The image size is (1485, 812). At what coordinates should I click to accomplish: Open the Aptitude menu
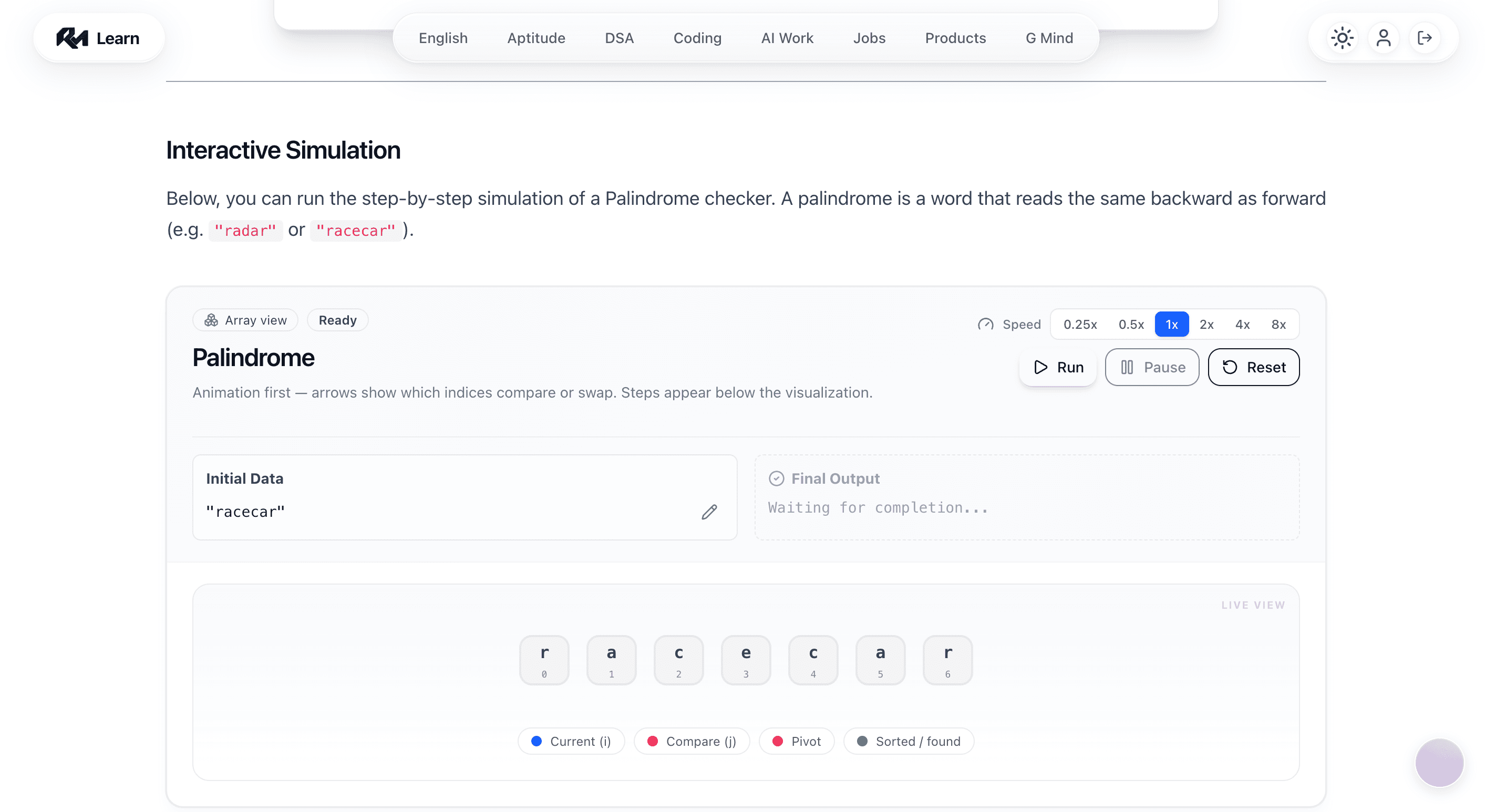pyautogui.click(x=536, y=38)
